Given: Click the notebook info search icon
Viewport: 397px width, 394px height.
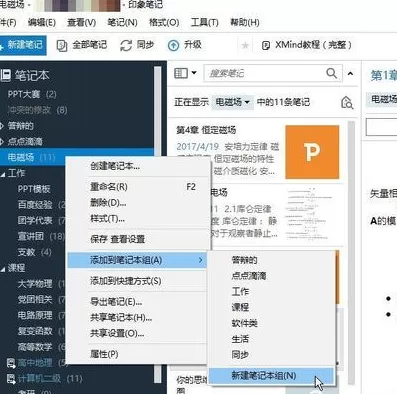Looking at the screenshot, I should (347, 102).
